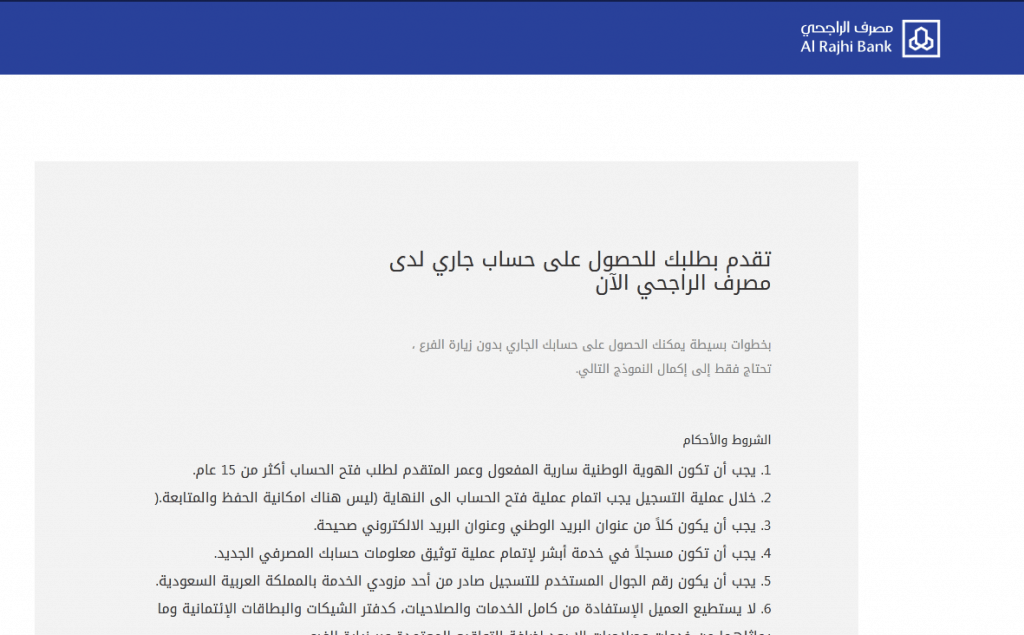
Task: Click condition 2 about completing registration to the end
Action: (463, 498)
